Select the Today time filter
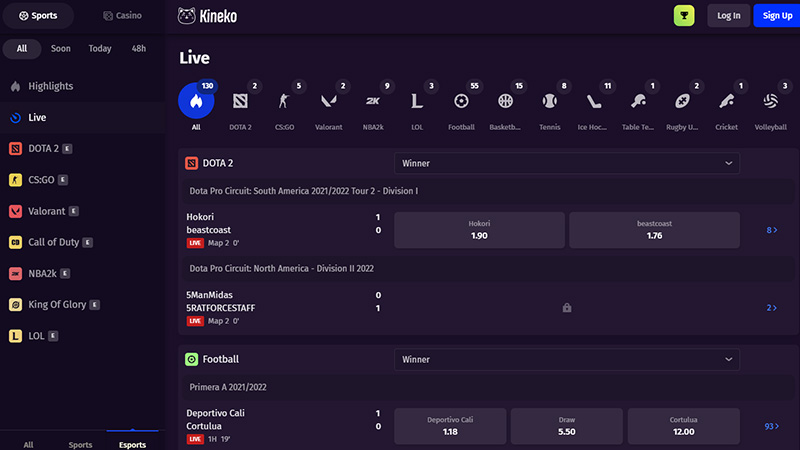The image size is (800, 450). tap(100, 48)
